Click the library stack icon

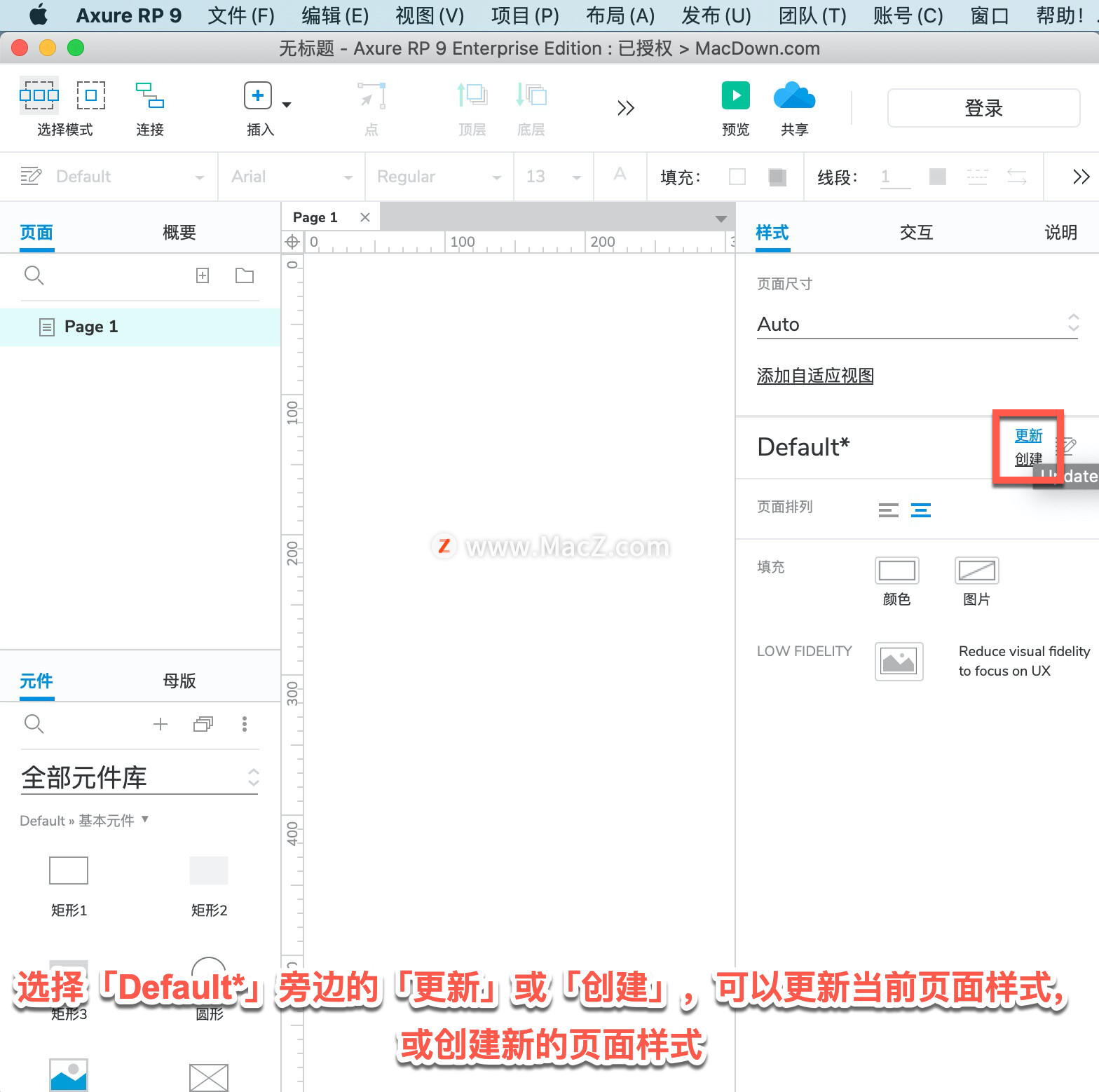(x=203, y=724)
